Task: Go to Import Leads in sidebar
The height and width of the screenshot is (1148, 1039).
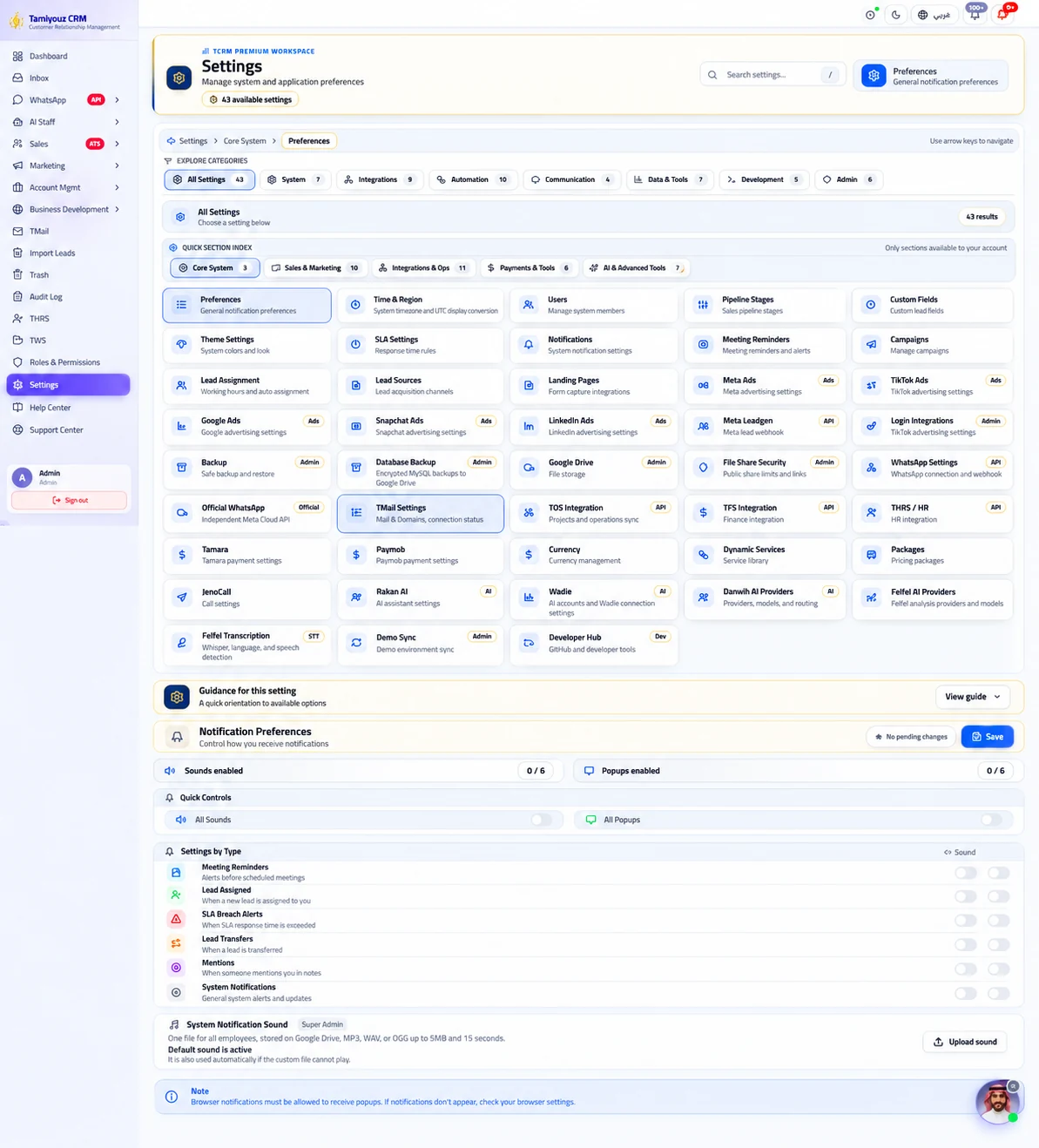Action: click(x=52, y=253)
